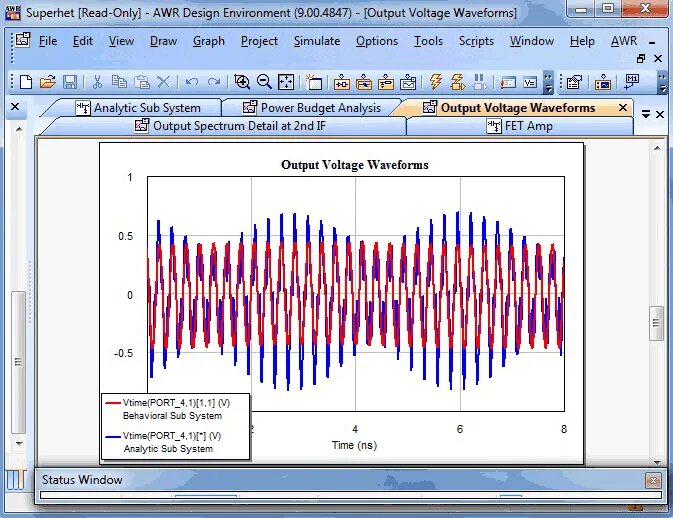This screenshot has width=673, height=518.
Task: Click the Variable Browser V= icon
Action: pyautogui.click(x=530, y=82)
